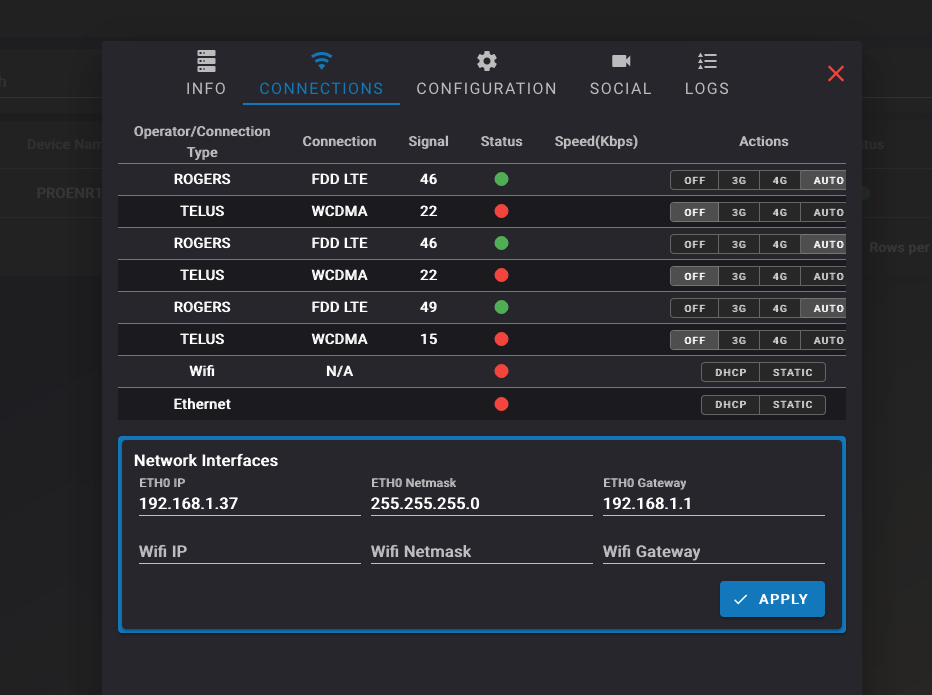
Task: Select 4G on the second TELUS row
Action: [x=779, y=276]
